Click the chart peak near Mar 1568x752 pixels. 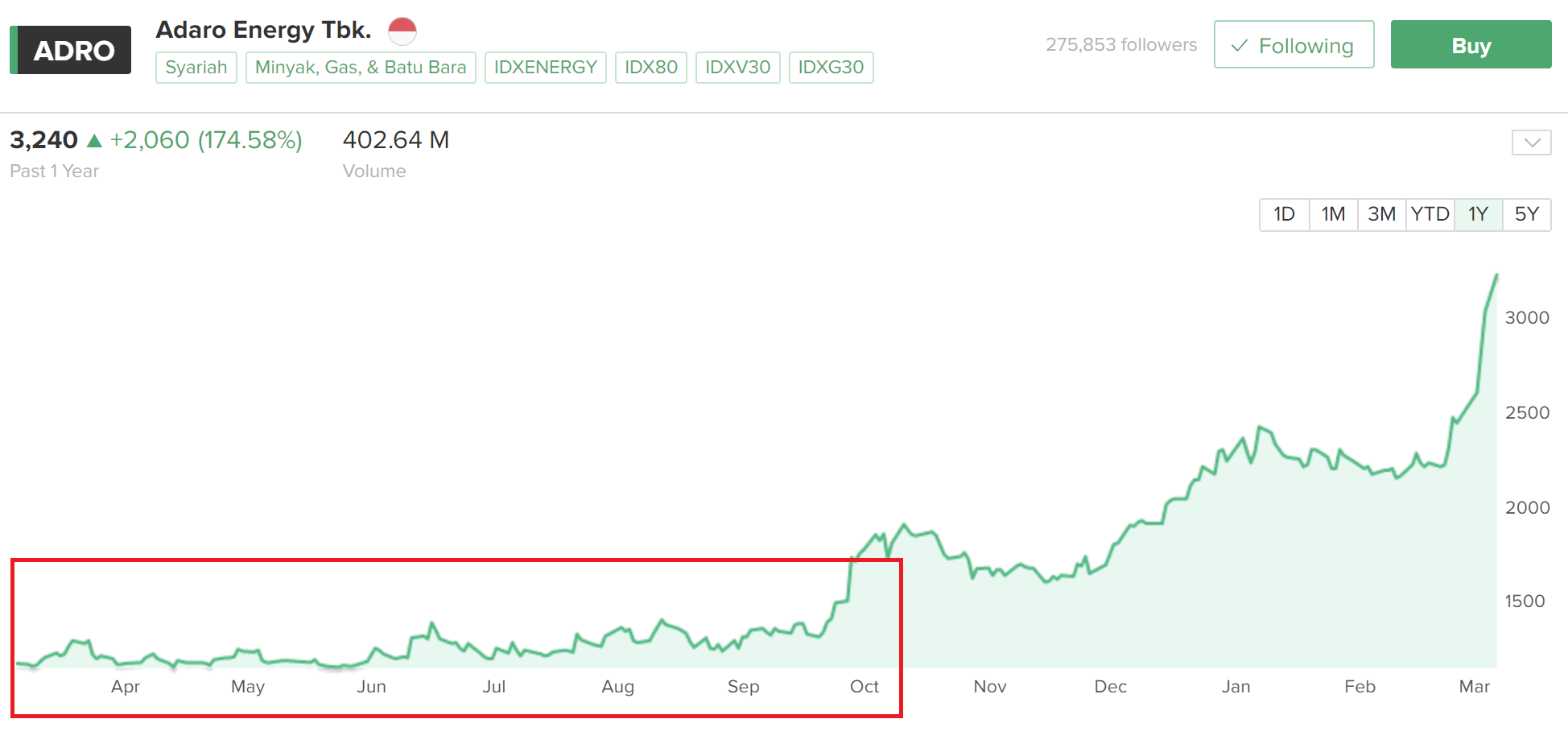pyautogui.click(x=1496, y=276)
